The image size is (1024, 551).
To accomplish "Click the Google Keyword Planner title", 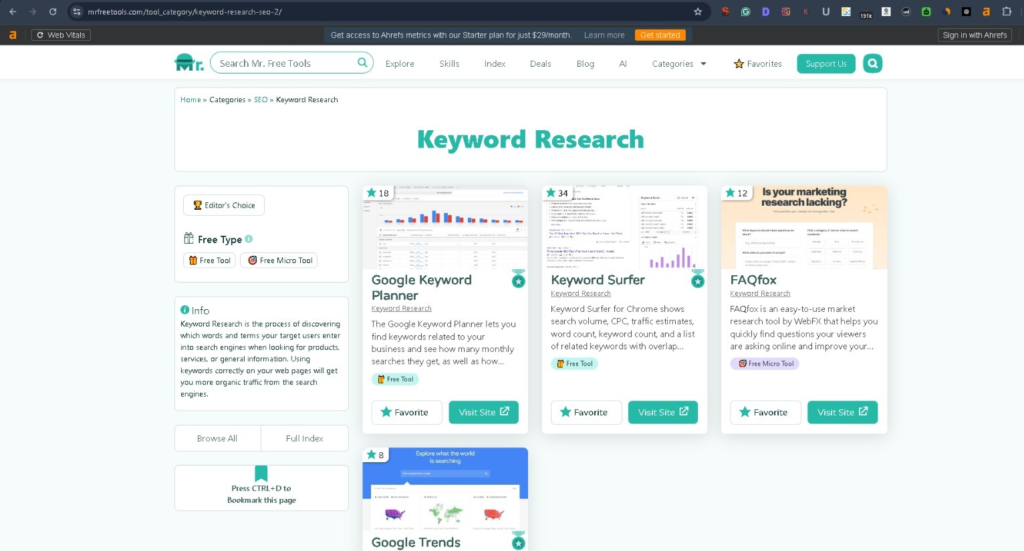I will pyautogui.click(x=421, y=287).
